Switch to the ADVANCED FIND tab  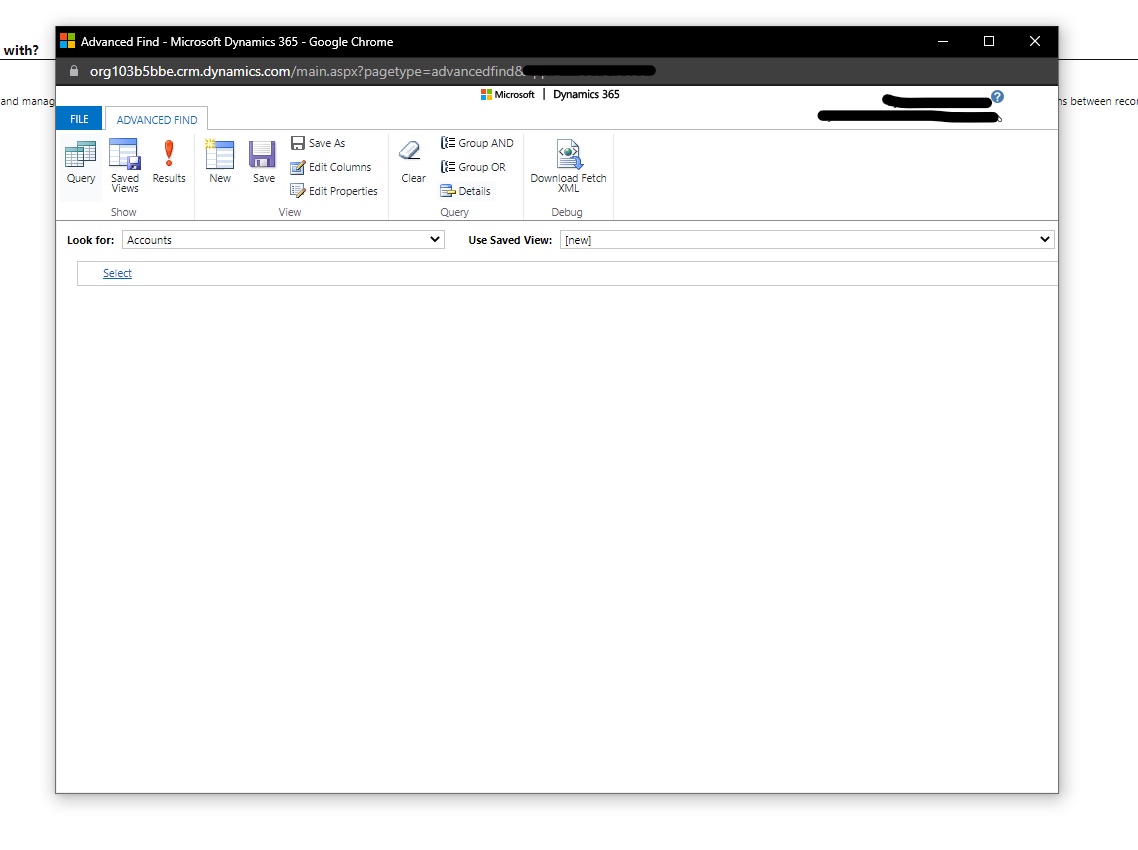(x=157, y=120)
